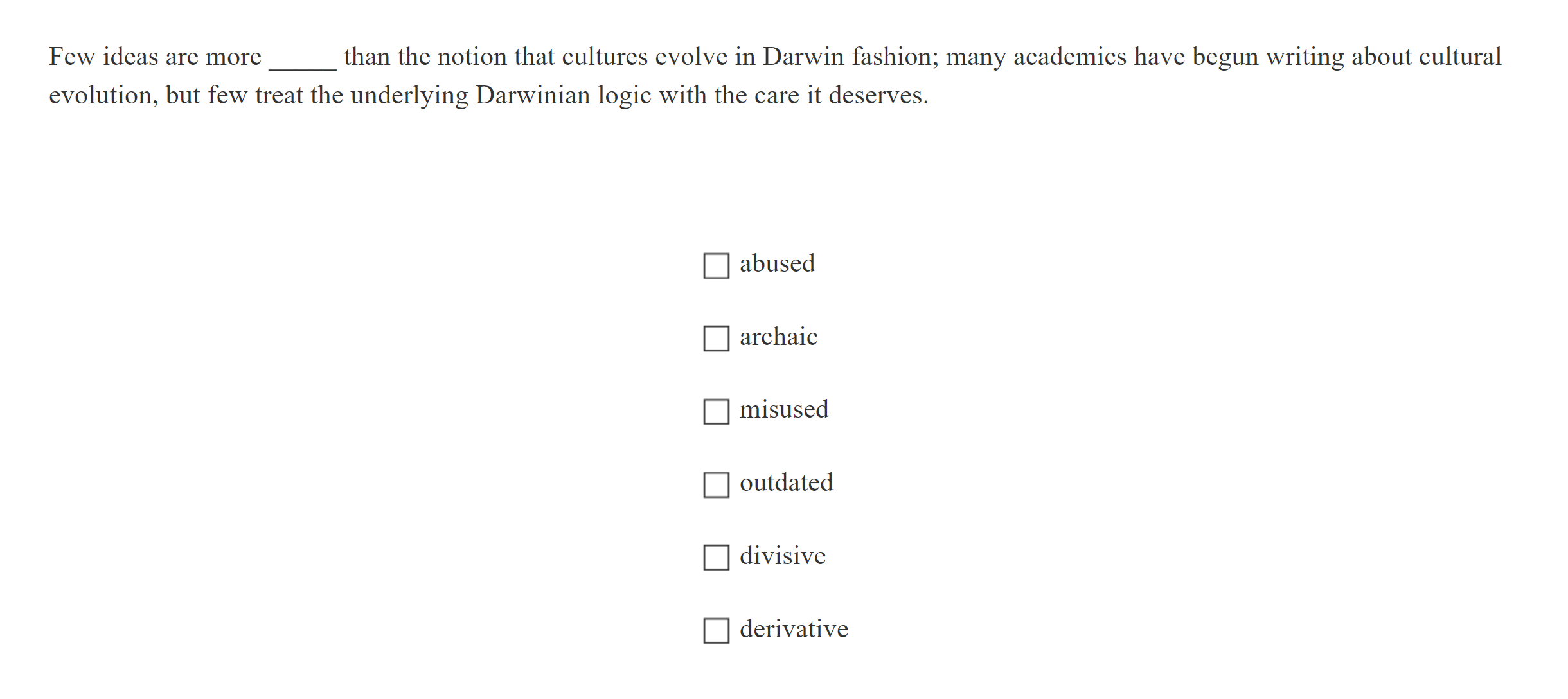Choose the 'misused' answer text
The image size is (1568, 699).
(x=784, y=410)
